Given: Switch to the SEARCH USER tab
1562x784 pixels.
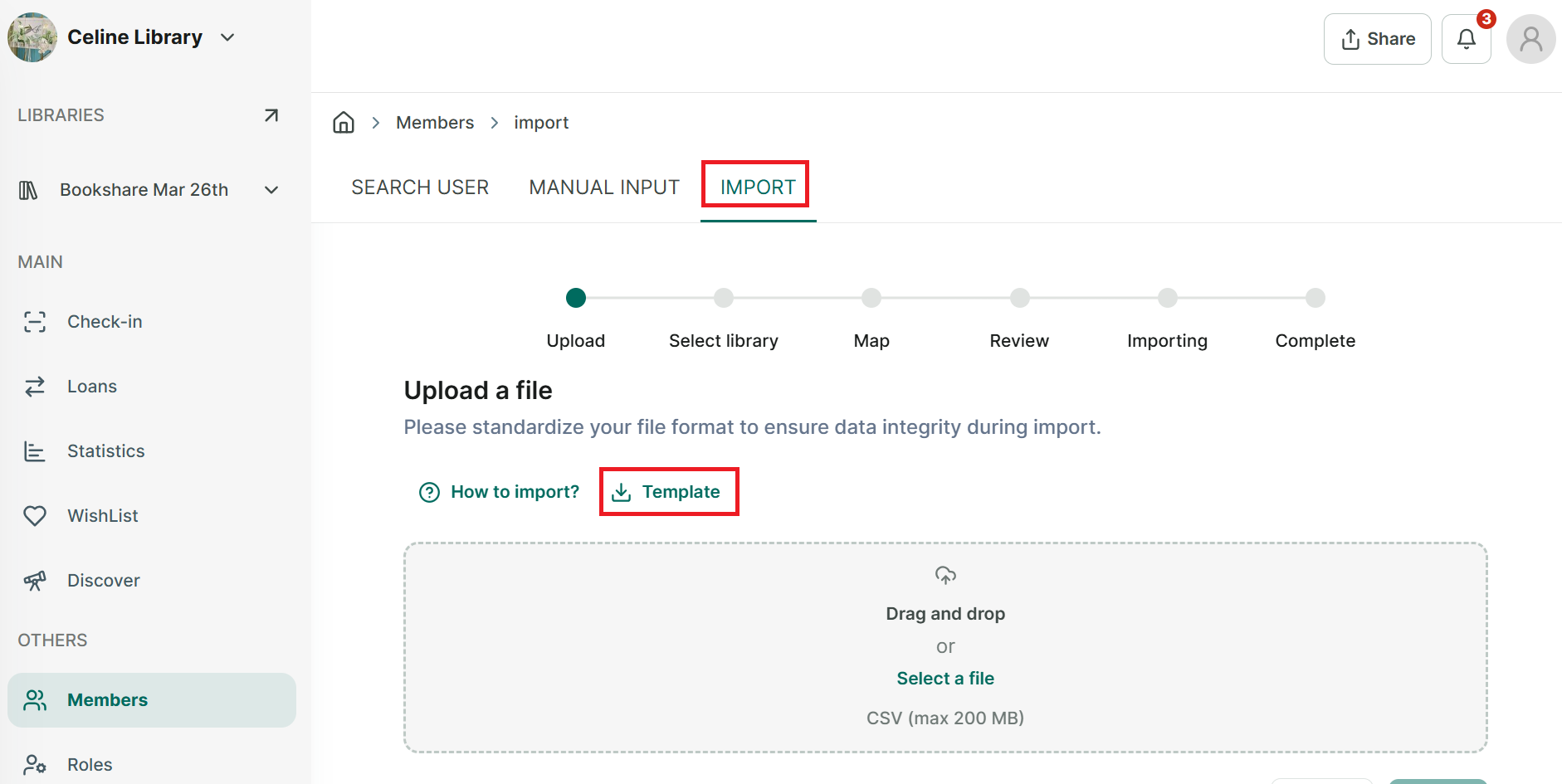Looking at the screenshot, I should 420,187.
